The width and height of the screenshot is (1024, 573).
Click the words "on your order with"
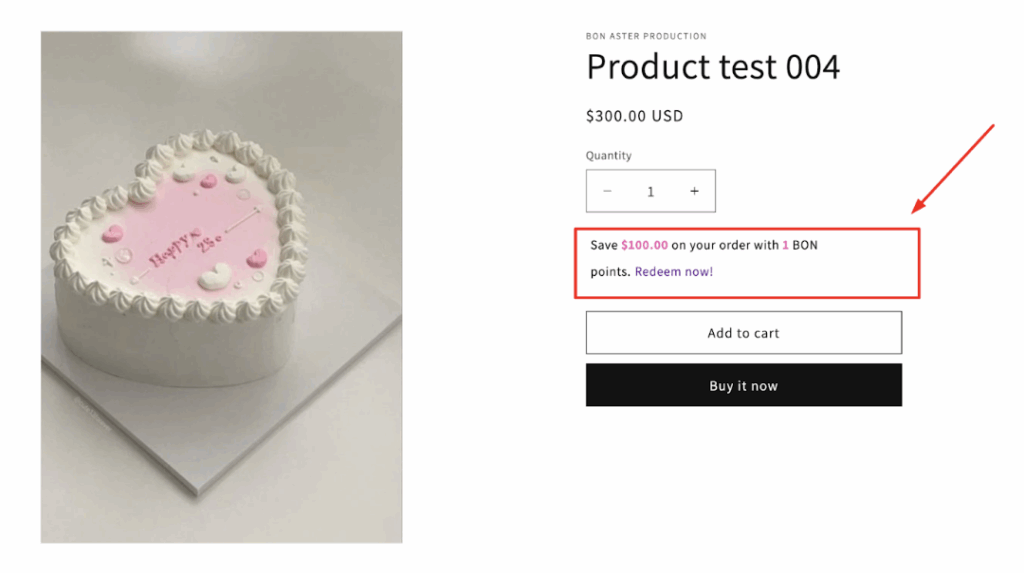point(725,245)
